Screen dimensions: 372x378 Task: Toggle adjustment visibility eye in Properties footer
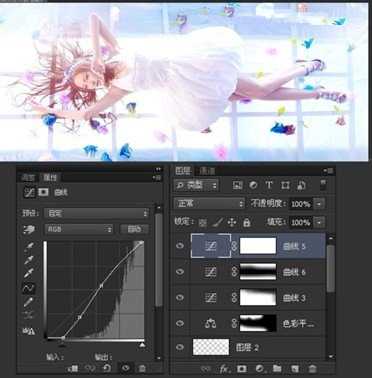pos(125,368)
